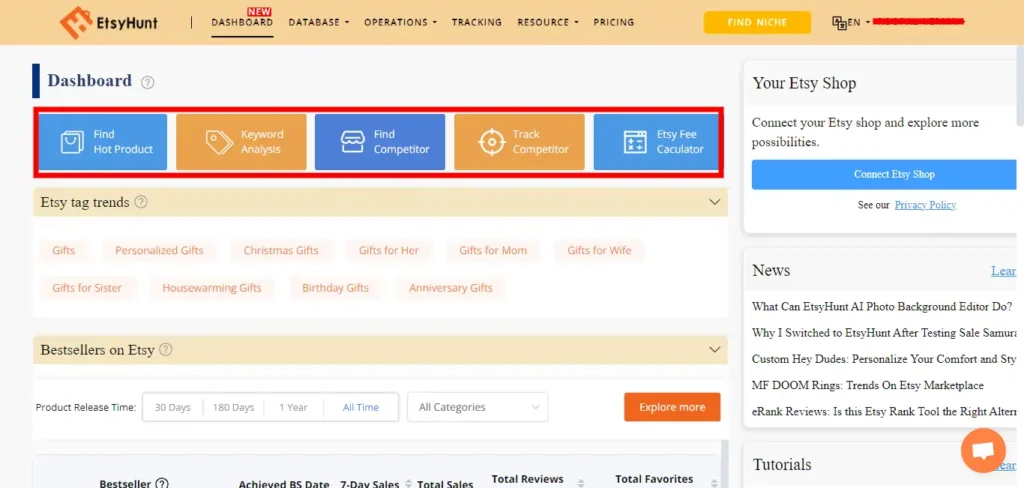Open the EN language dropdown
1024x488 pixels.
tap(859, 22)
